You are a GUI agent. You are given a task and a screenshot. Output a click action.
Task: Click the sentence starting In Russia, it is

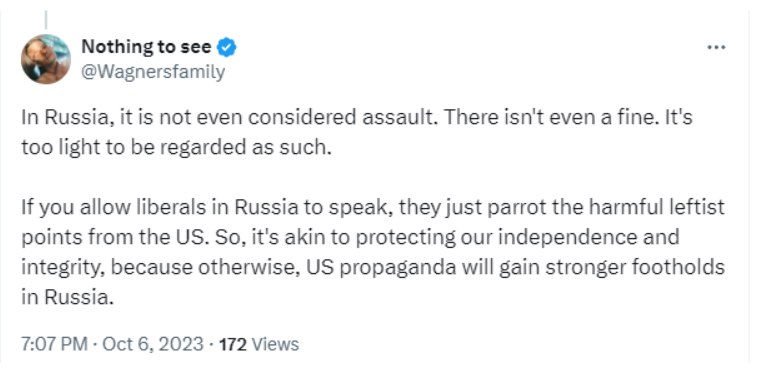click(230, 118)
